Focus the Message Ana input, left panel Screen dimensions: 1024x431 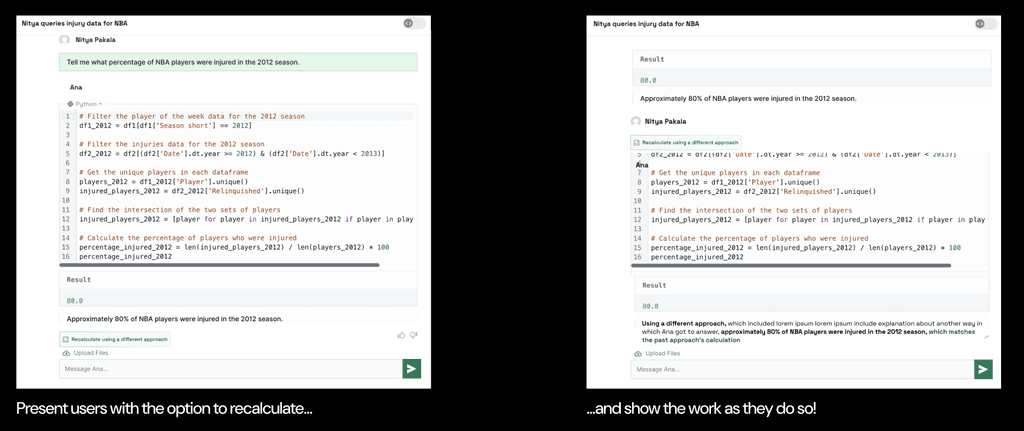coord(231,369)
